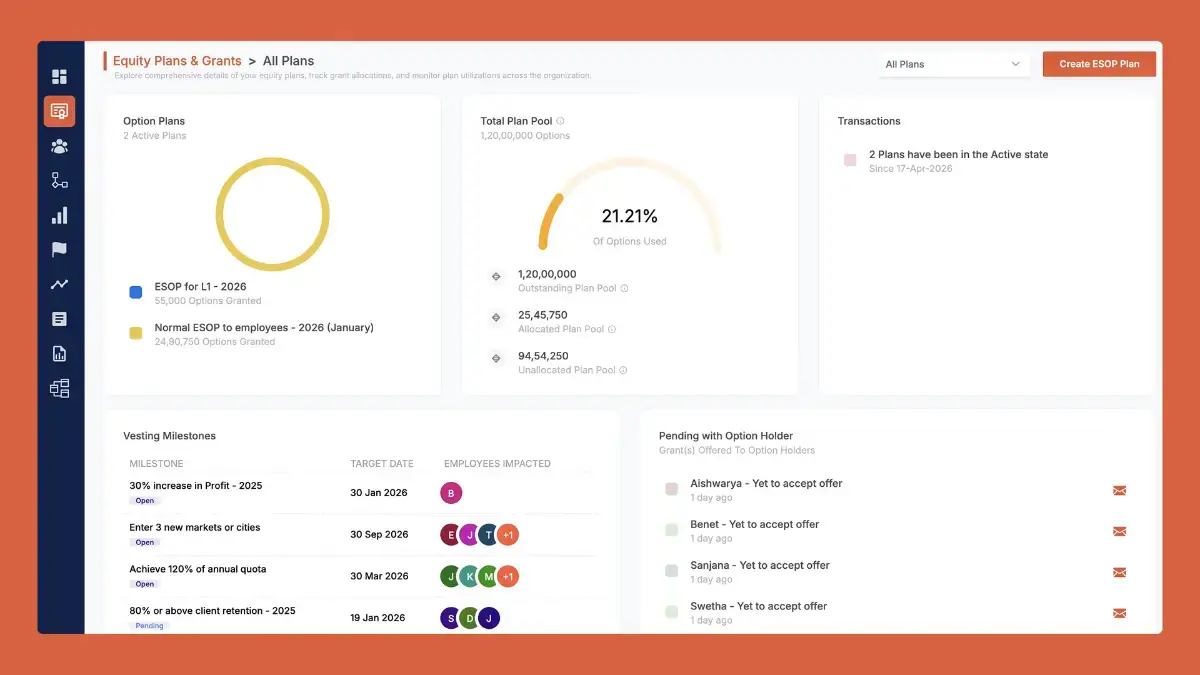Viewport: 1200px width, 675px height.
Task: Click "Achieve 120% of annual quota" milestone
Action: pyautogui.click(x=198, y=569)
